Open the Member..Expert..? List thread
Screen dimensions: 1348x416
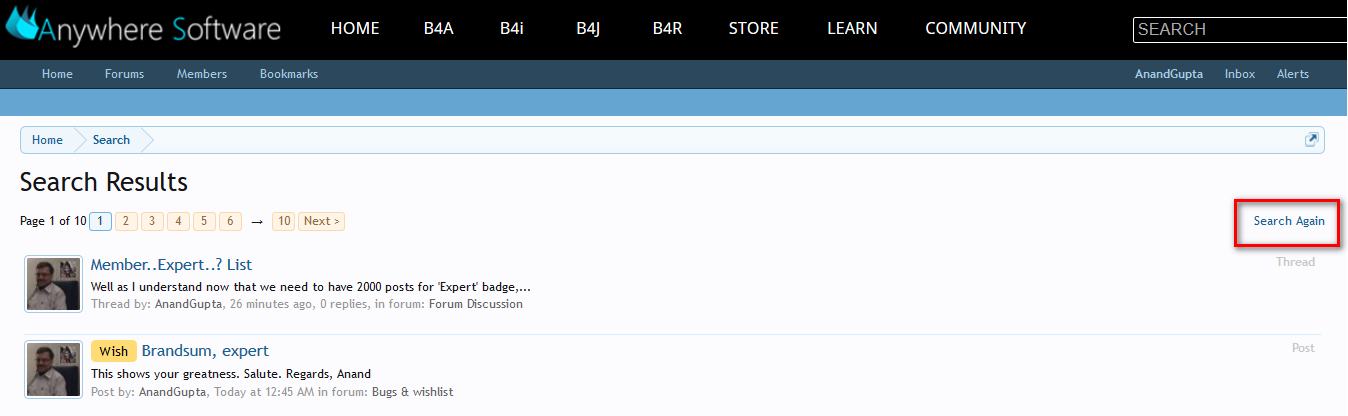click(x=171, y=265)
